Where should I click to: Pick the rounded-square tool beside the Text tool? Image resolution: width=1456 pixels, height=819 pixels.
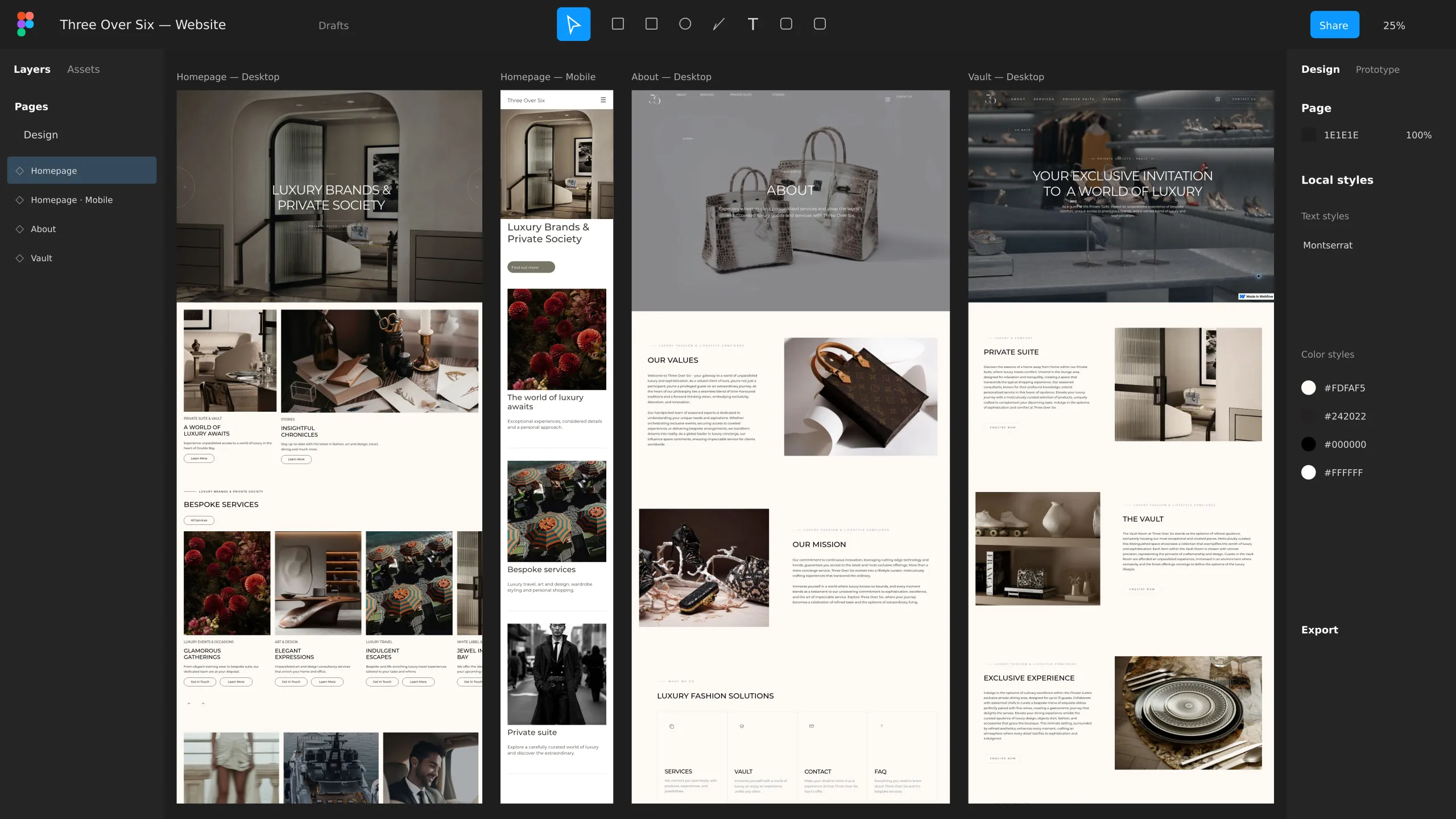coord(786,24)
